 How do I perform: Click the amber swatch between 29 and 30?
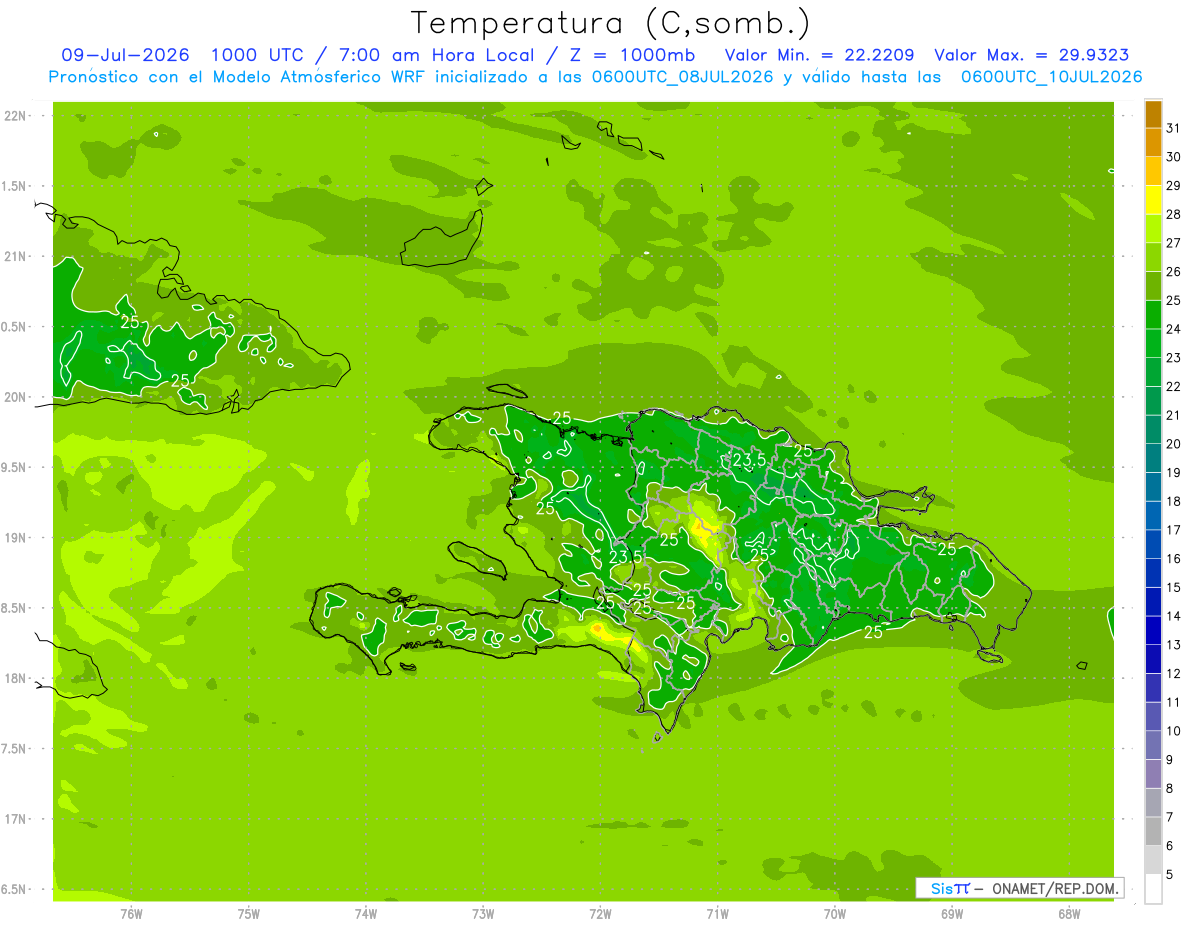click(1153, 171)
